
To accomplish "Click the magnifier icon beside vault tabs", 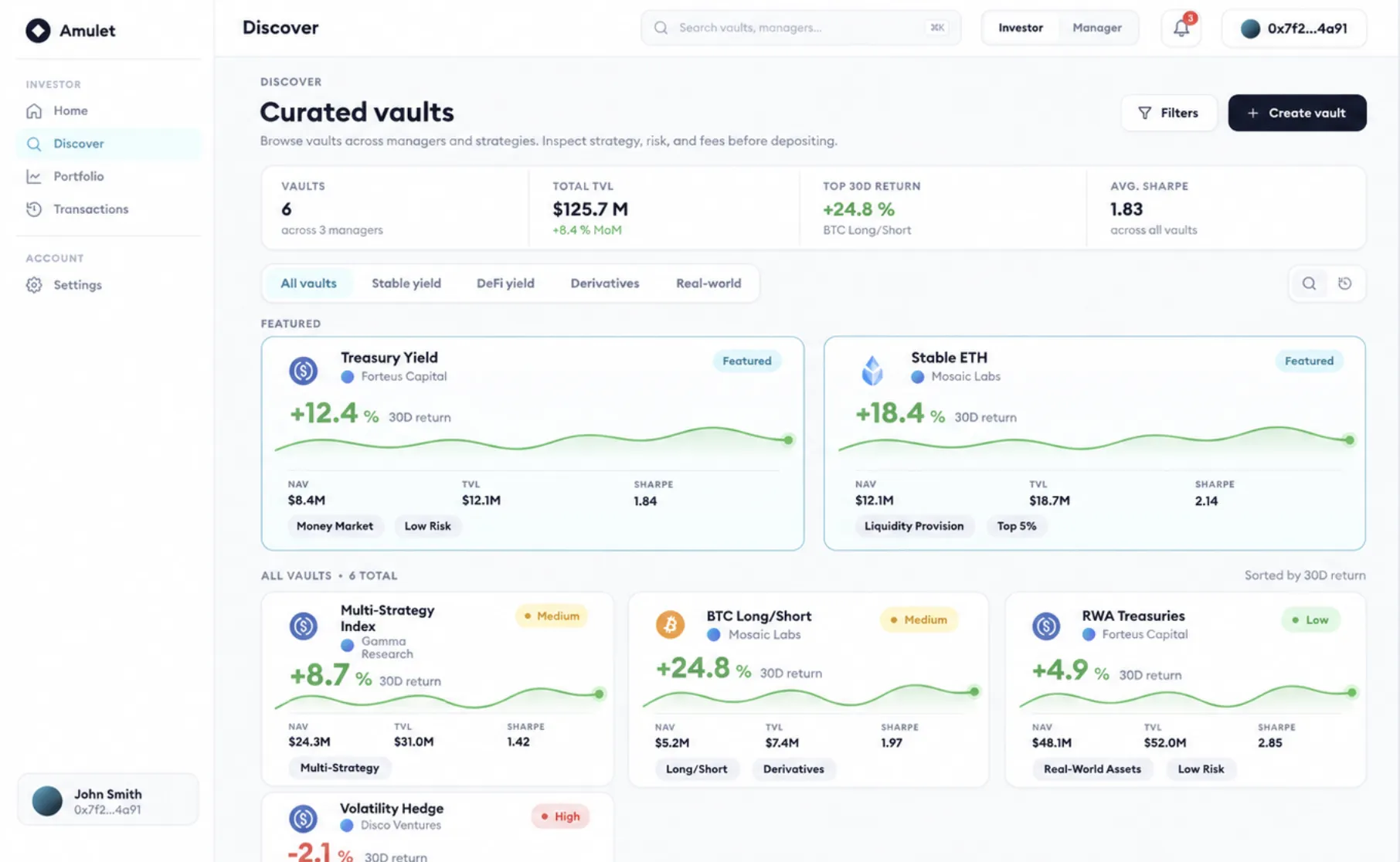I will [x=1309, y=283].
